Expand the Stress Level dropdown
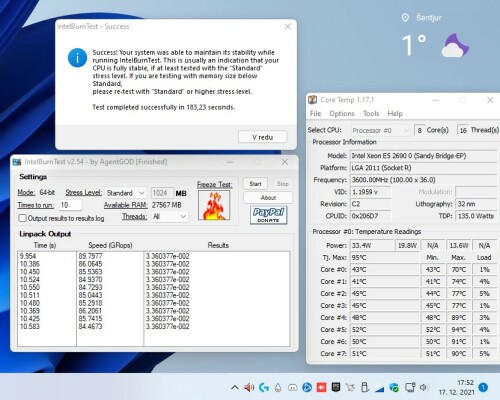This screenshot has height=400, width=500. tap(125, 193)
